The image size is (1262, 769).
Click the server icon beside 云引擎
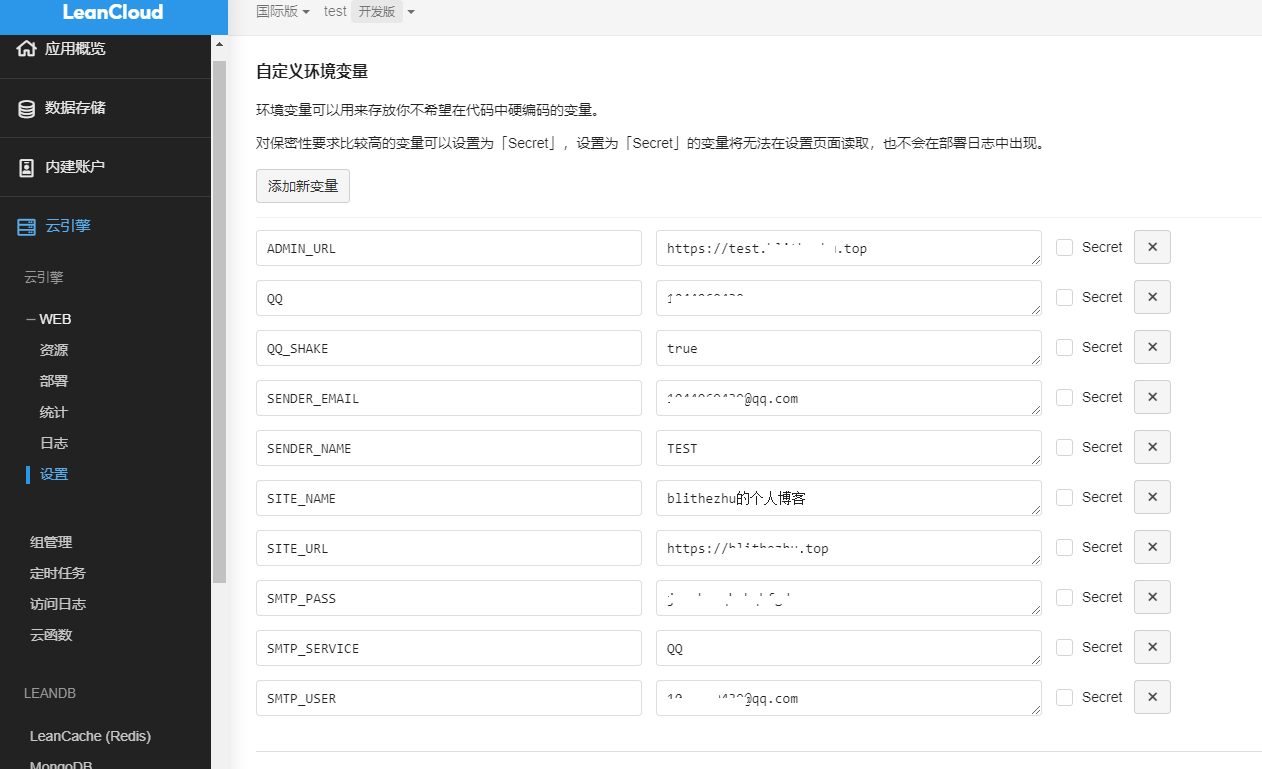27,226
